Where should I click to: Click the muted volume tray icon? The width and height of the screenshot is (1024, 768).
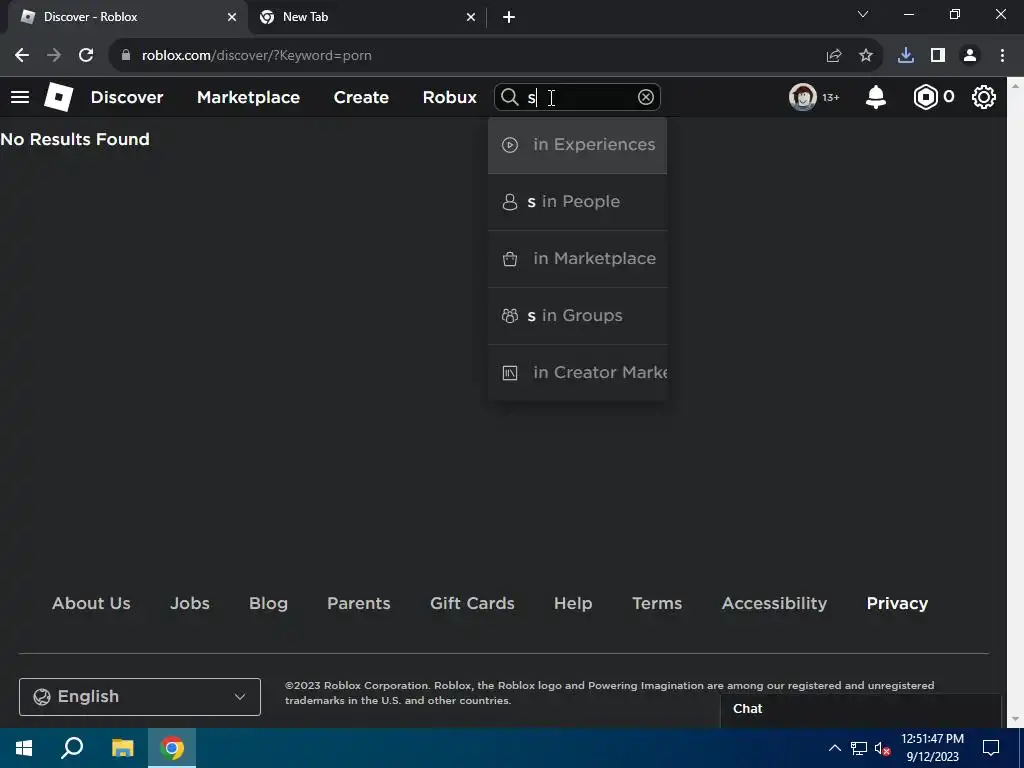point(882,748)
